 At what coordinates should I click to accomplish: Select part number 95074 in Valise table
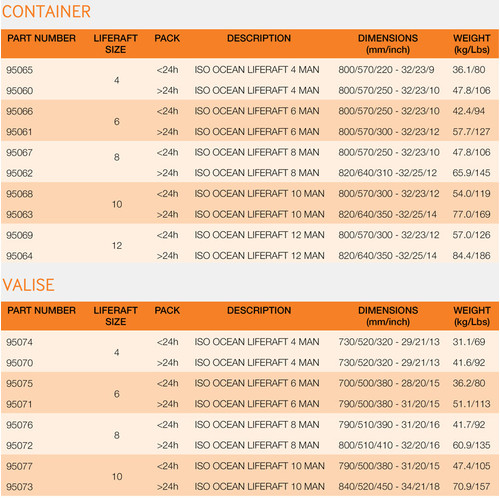(19, 342)
